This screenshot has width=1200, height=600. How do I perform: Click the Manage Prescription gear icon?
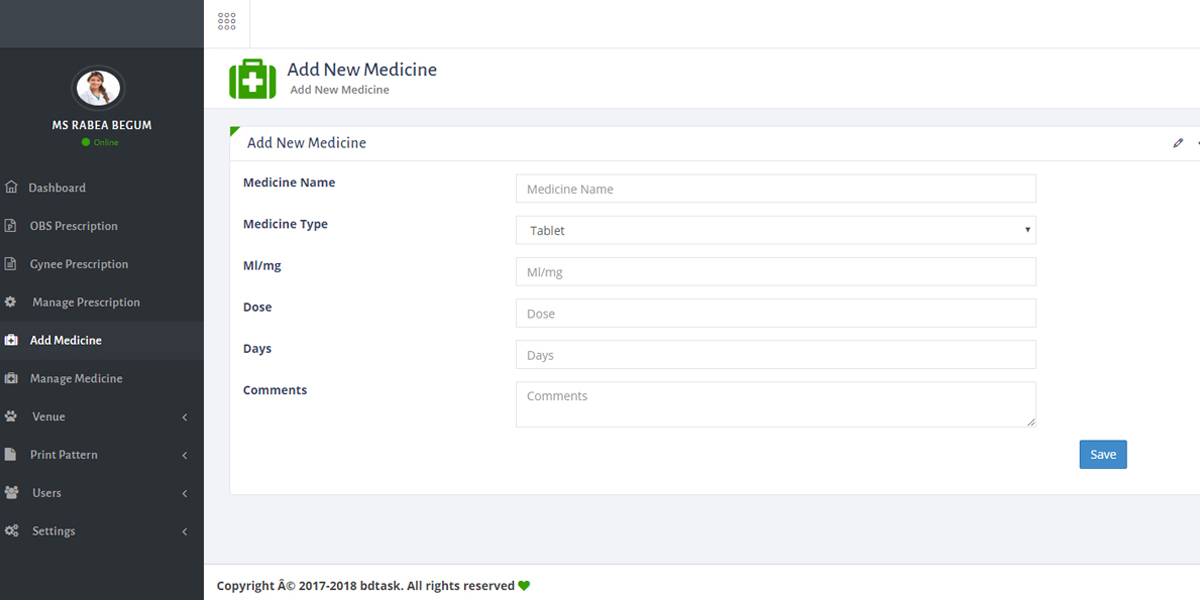click(11, 302)
